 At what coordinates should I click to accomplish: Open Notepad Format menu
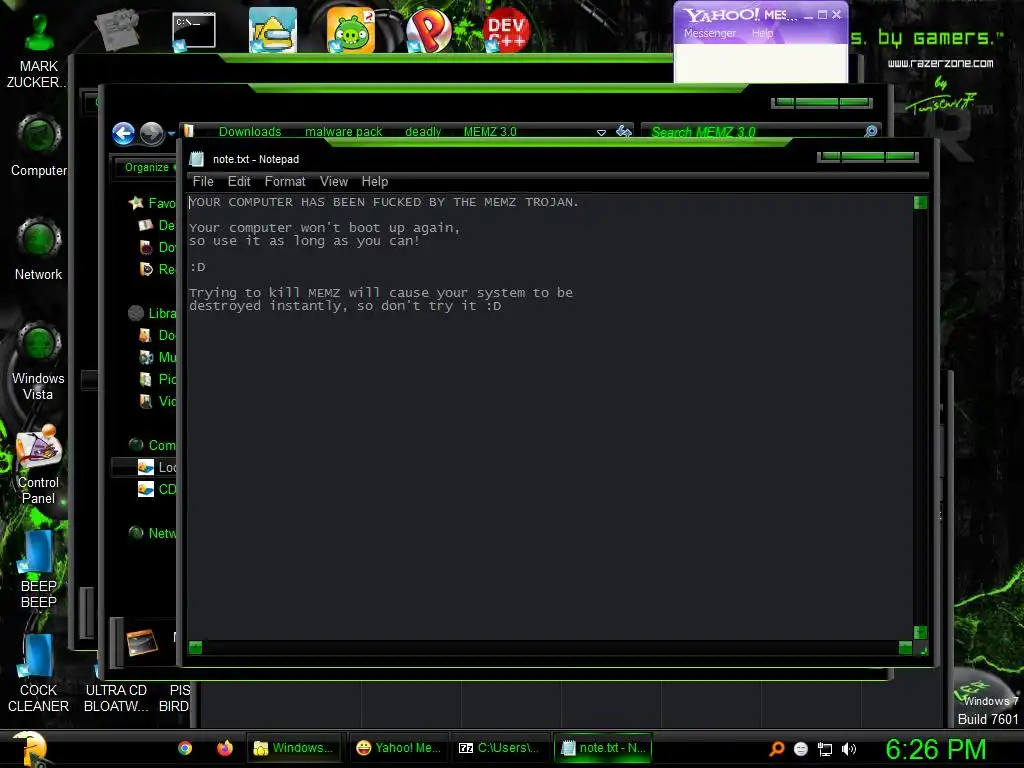[285, 182]
